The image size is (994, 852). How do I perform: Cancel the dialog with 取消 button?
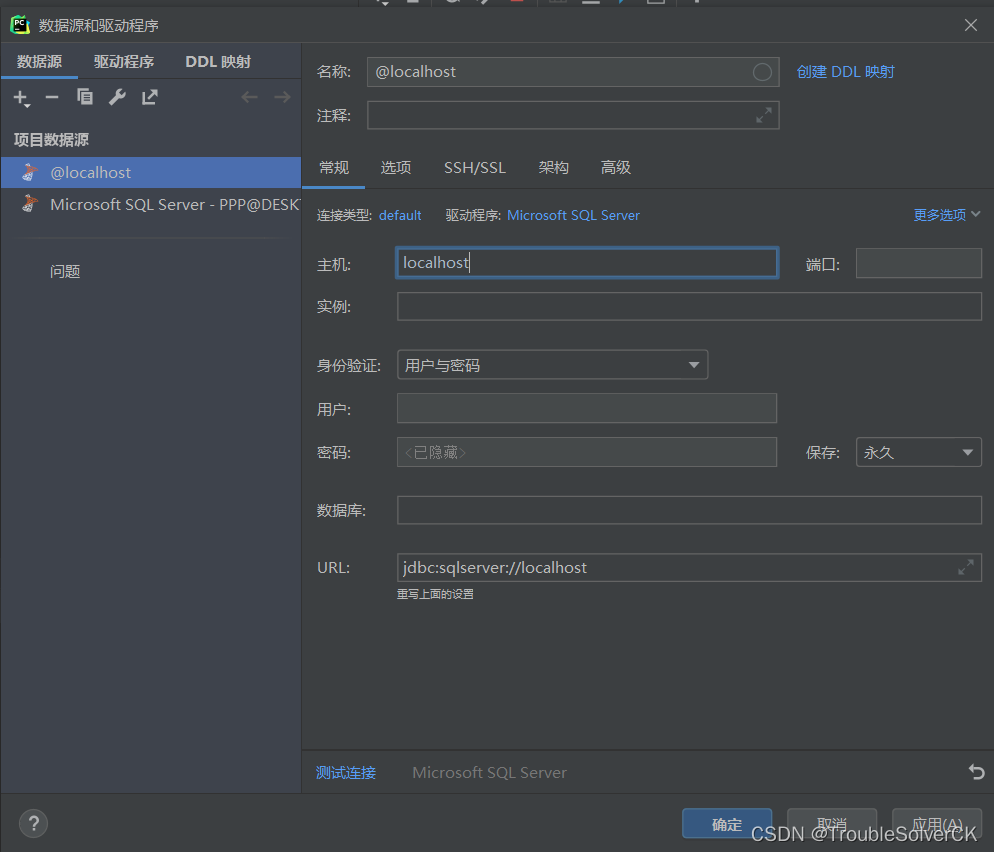[x=832, y=823]
